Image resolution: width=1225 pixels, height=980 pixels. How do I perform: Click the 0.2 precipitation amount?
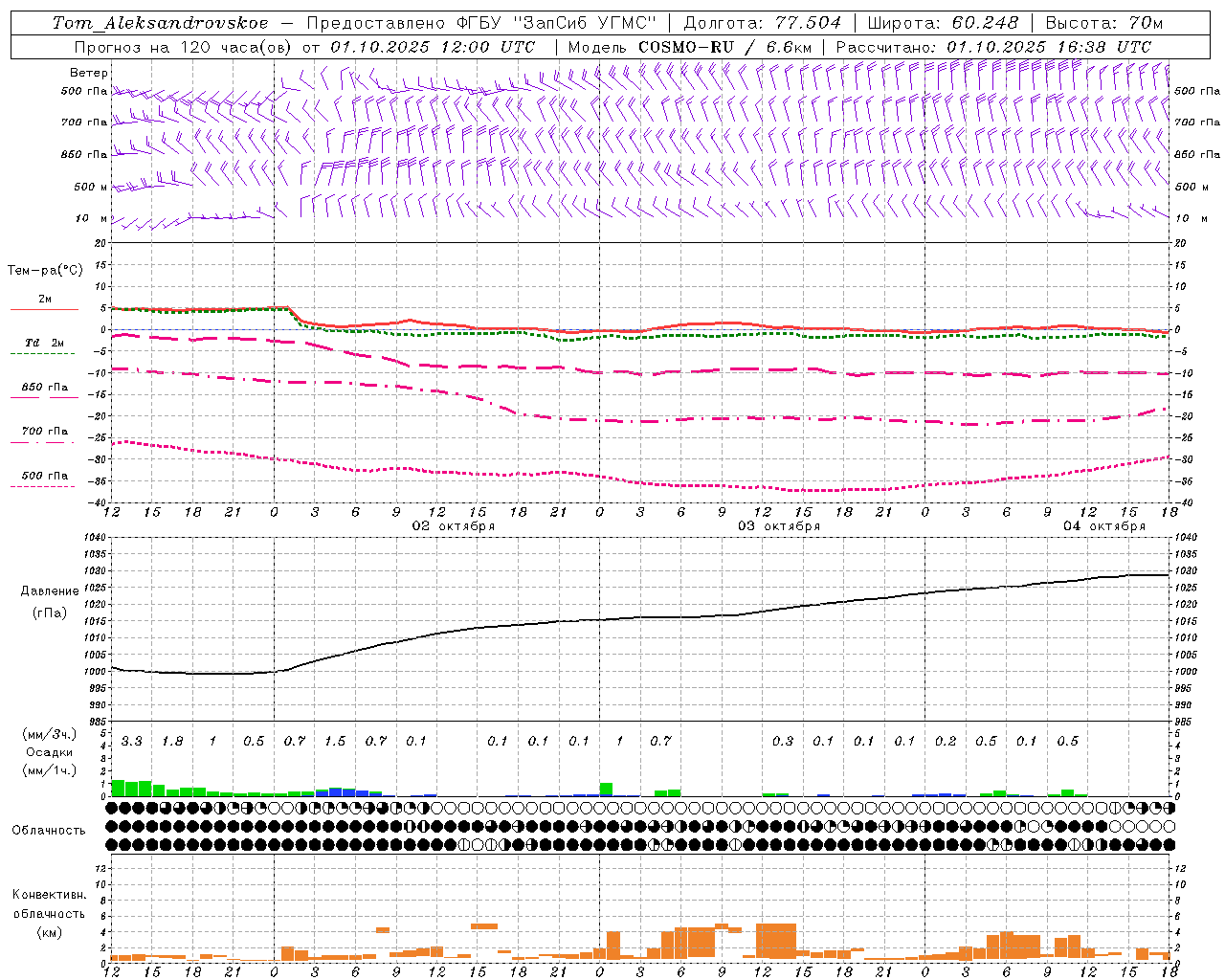pyautogui.click(x=946, y=741)
